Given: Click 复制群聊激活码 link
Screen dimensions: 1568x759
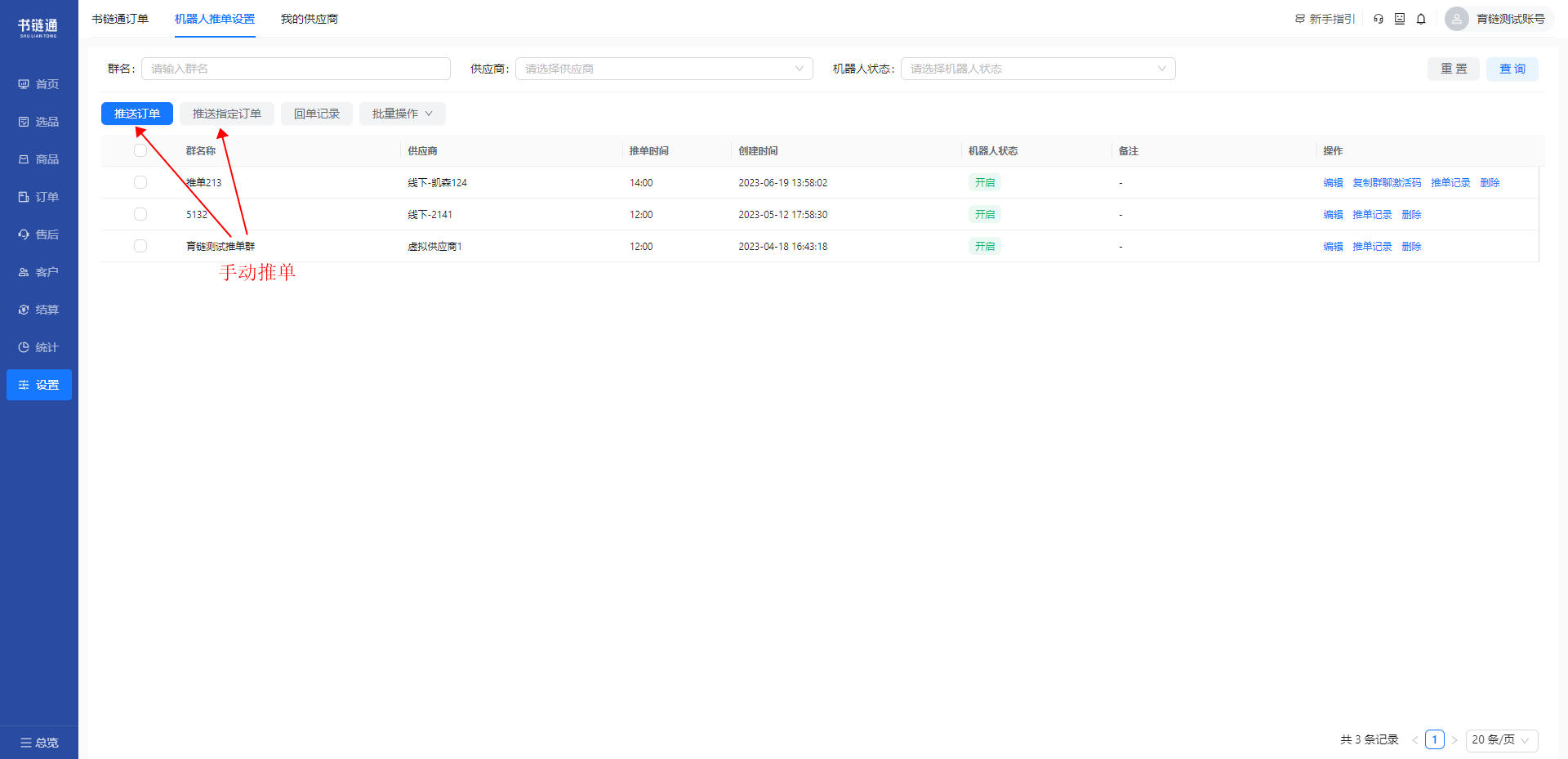Looking at the screenshot, I should pyautogui.click(x=1387, y=182).
